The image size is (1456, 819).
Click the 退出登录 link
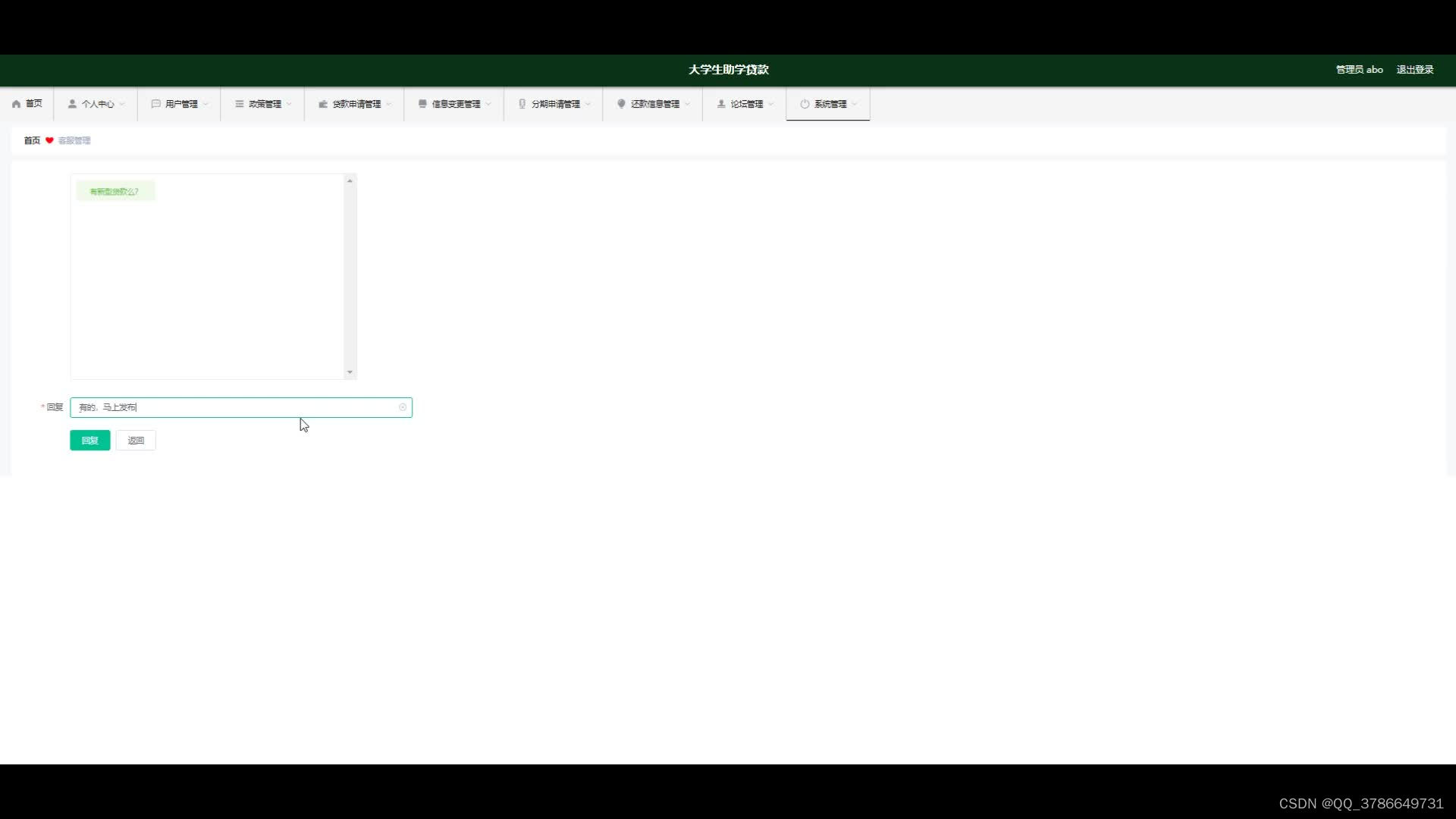click(1415, 70)
